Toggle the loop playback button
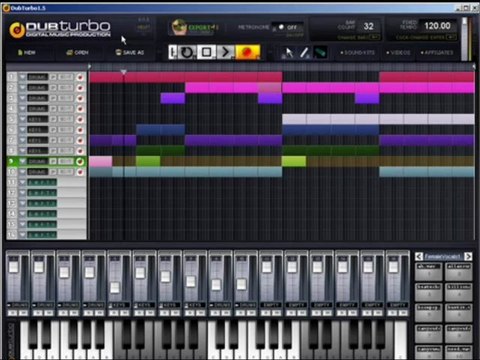The height and width of the screenshot is (360, 480). click(x=186, y=52)
